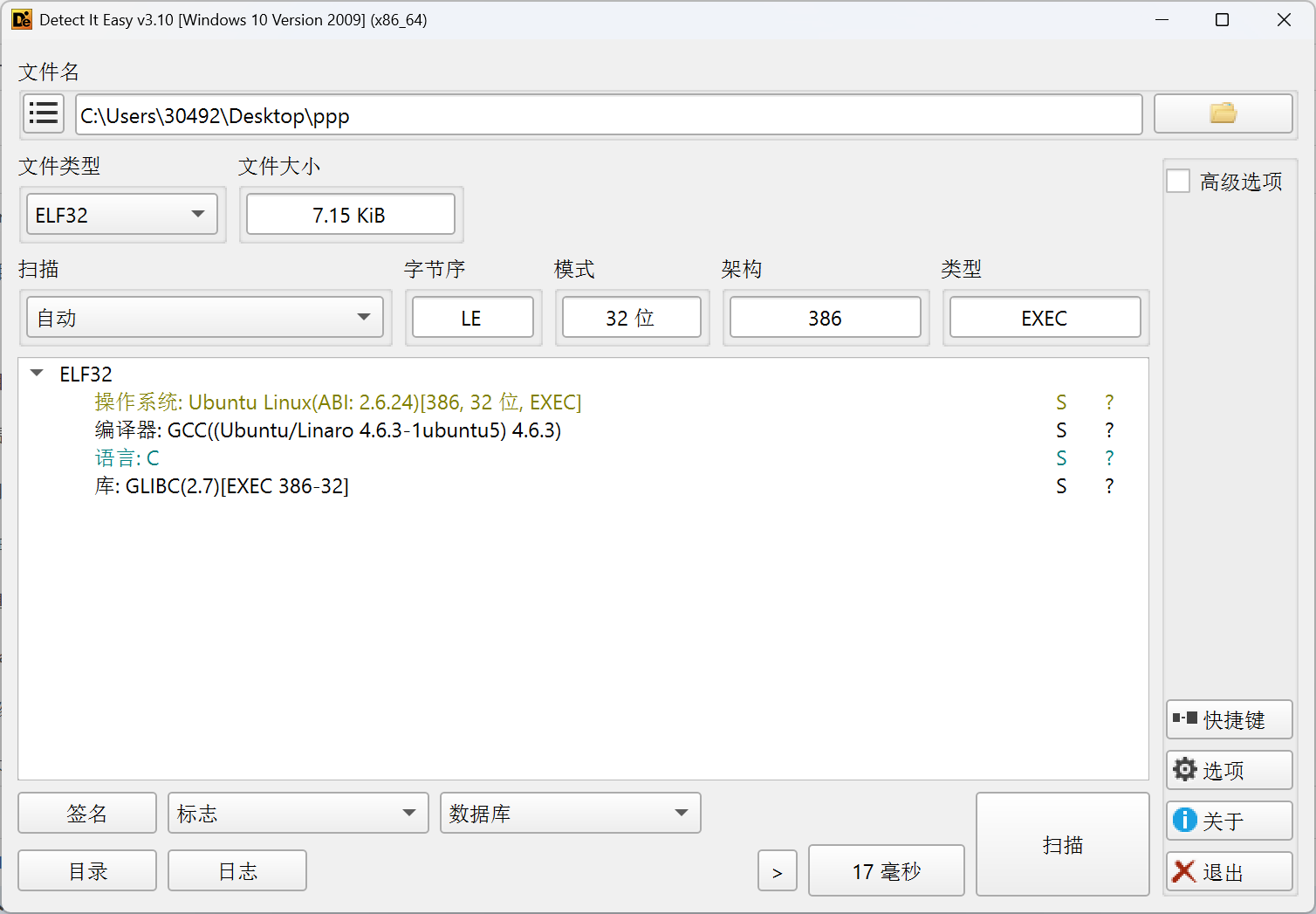Click the red X icon on the 退出 button
This screenshot has width=1316, height=914.
click(1184, 871)
